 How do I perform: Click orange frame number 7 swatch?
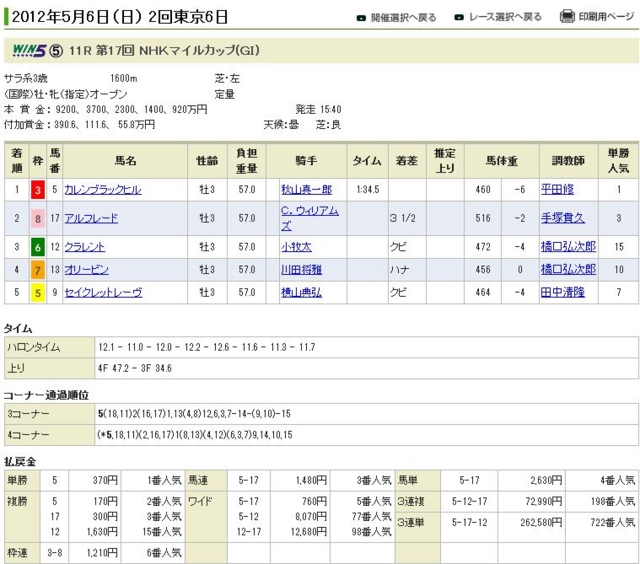(x=38, y=270)
